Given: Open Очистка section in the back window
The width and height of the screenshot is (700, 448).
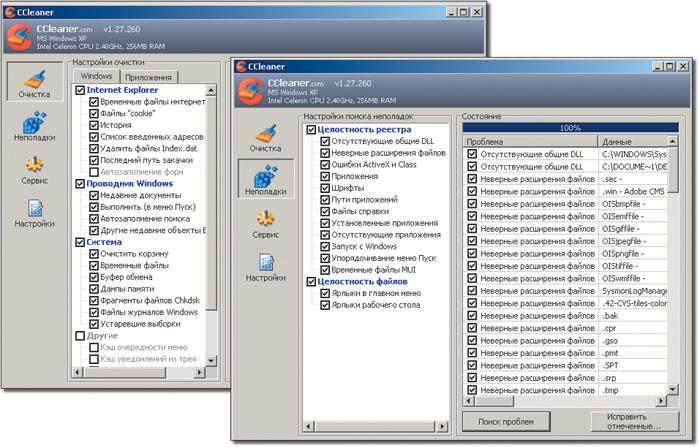Looking at the screenshot, I should coord(34,83).
